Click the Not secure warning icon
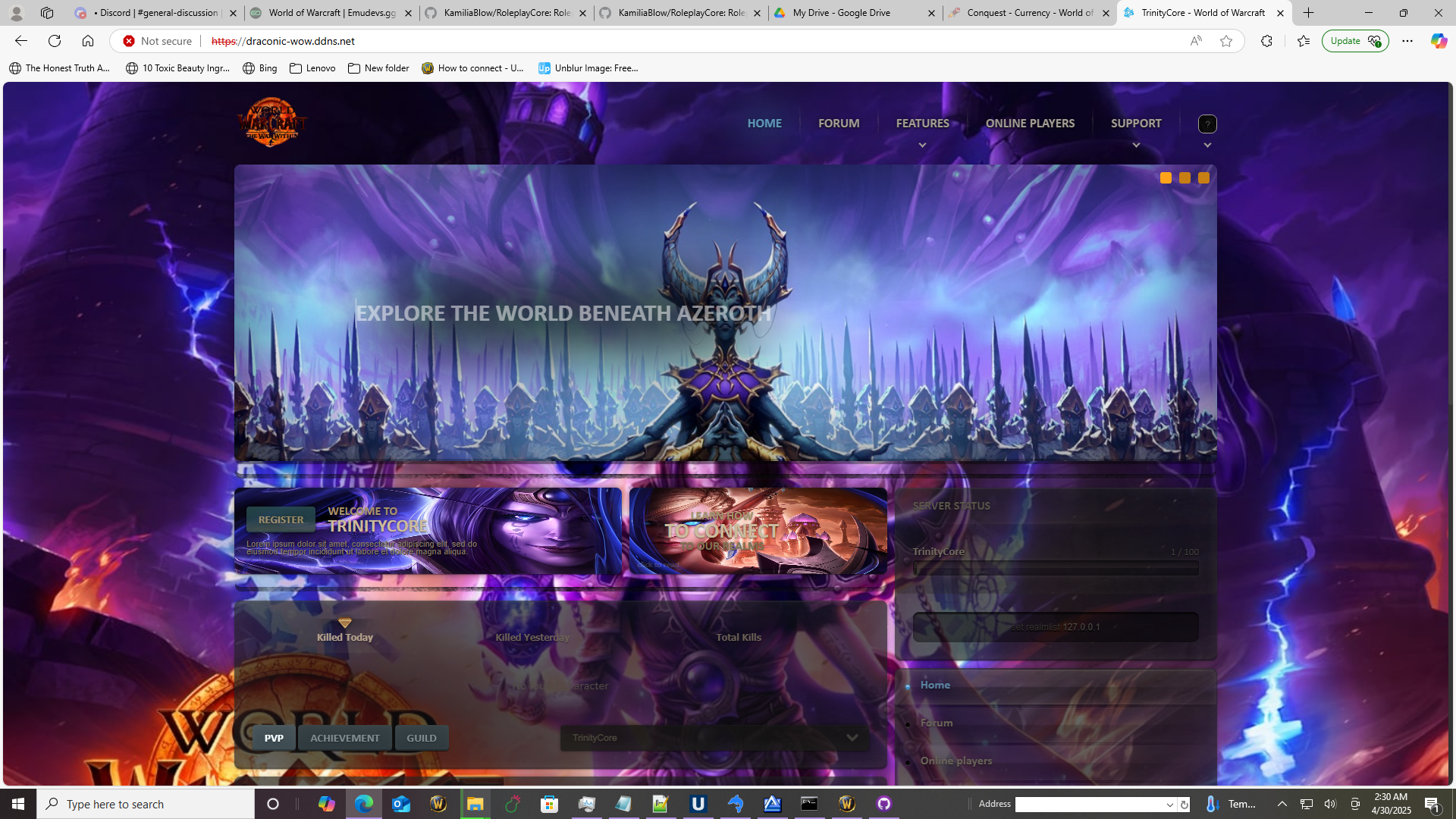This screenshot has width=1456, height=819. pos(129,41)
